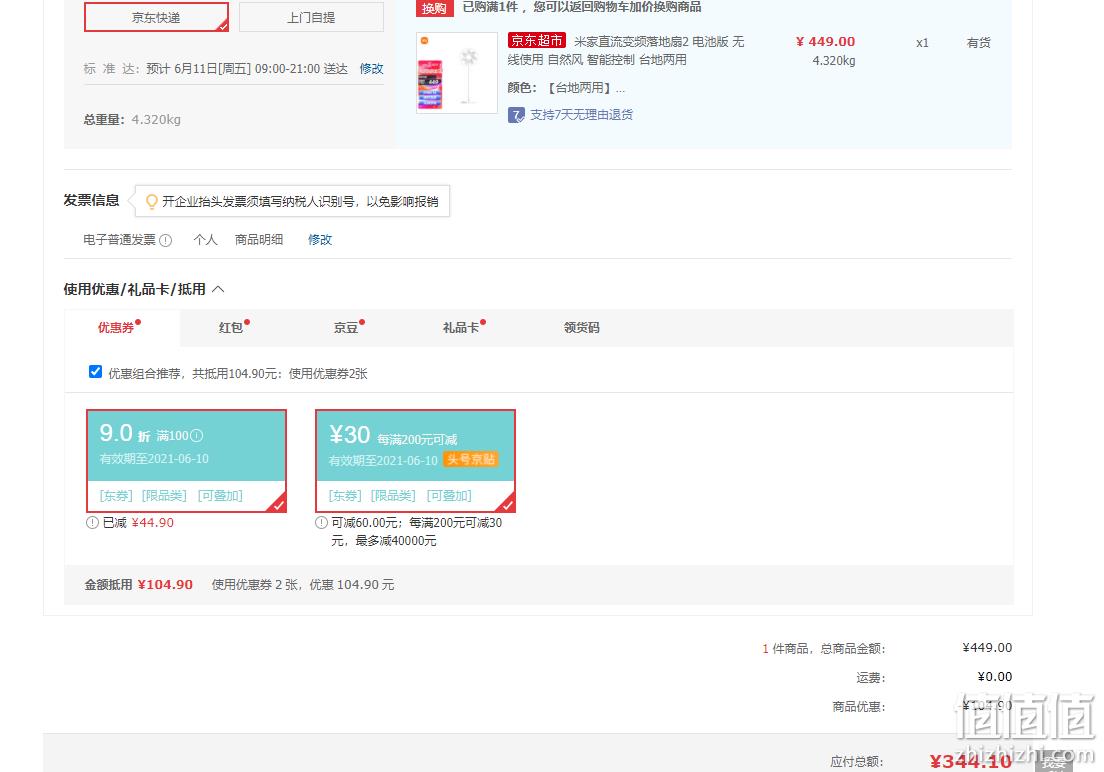The width and height of the screenshot is (1104, 772).
Task: Click the 京东超市 red badge
Action: [537, 41]
